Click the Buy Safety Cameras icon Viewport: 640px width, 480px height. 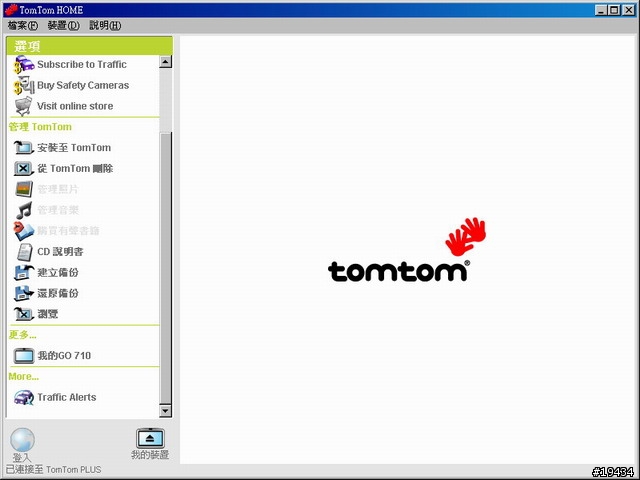[24, 85]
